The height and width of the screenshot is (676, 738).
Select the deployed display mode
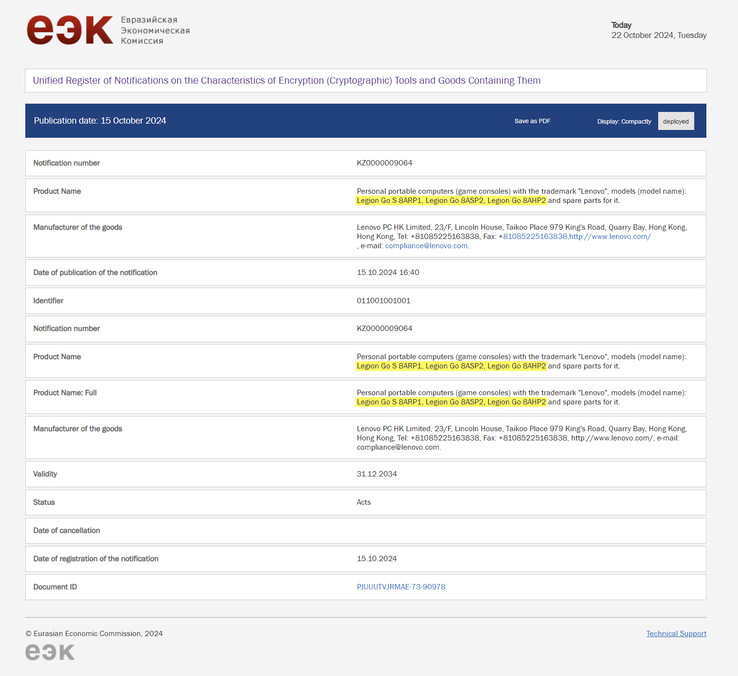(x=675, y=121)
